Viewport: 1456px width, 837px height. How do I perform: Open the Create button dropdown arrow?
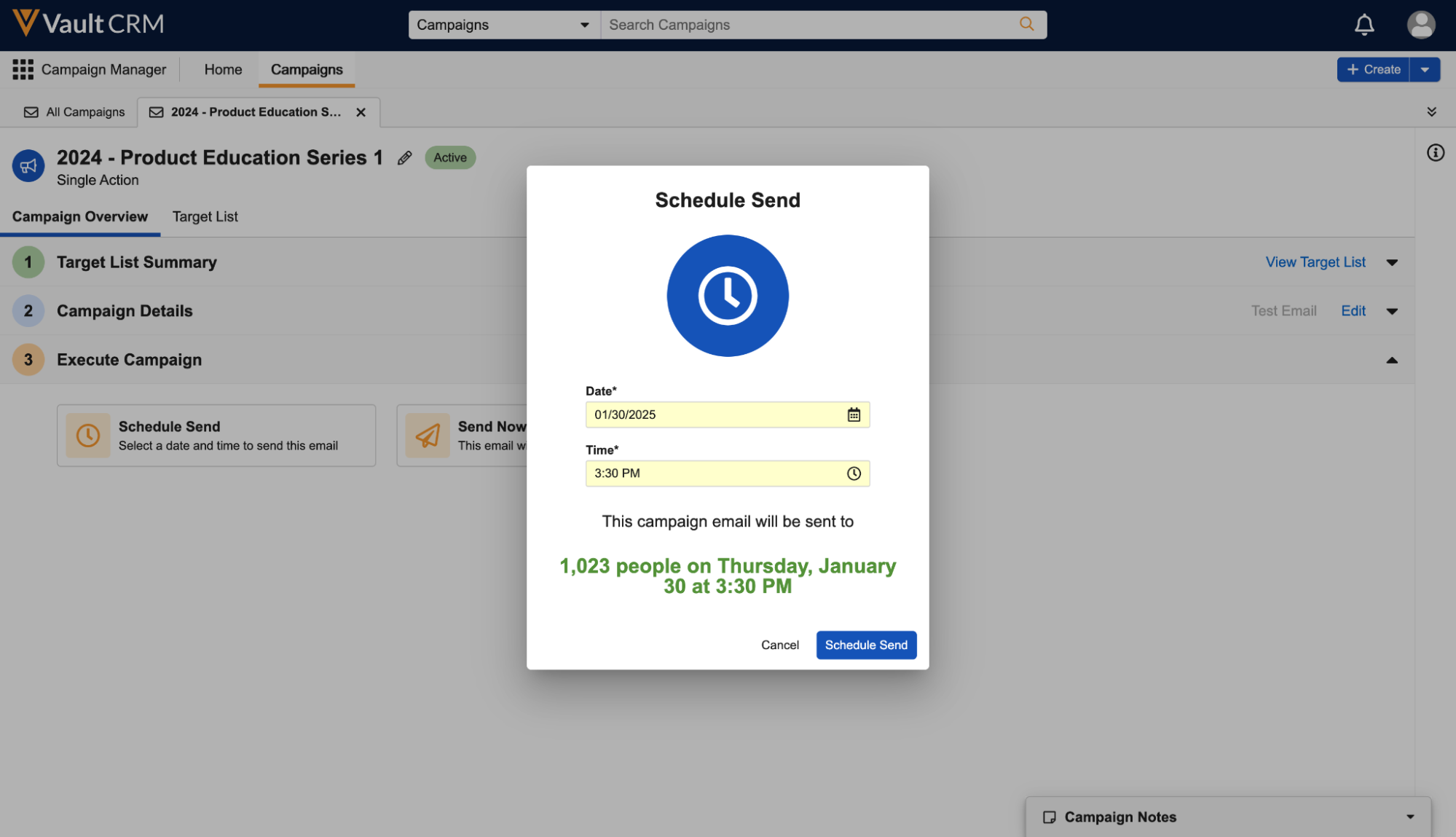coord(1425,69)
